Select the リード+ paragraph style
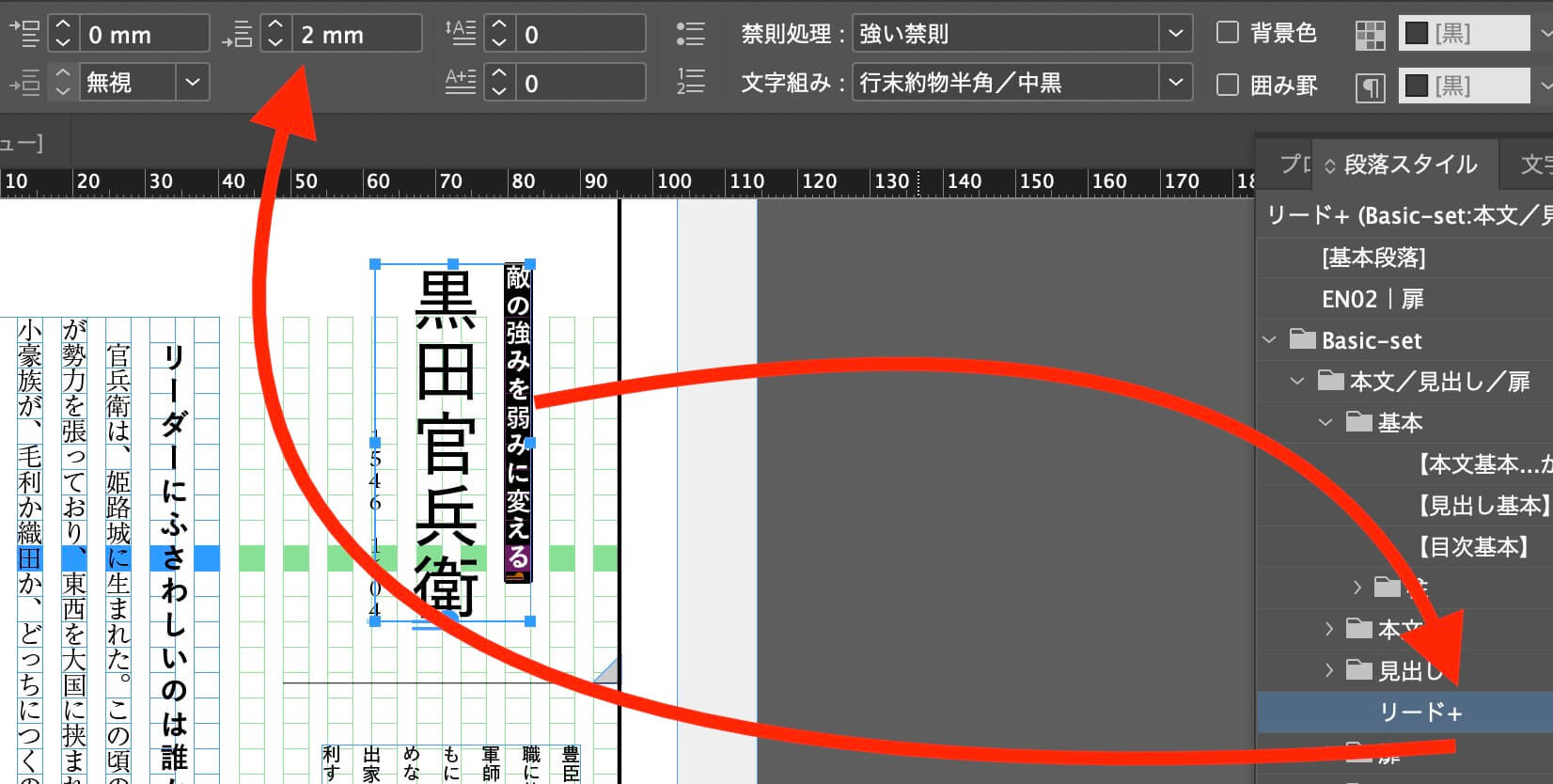 1420,713
